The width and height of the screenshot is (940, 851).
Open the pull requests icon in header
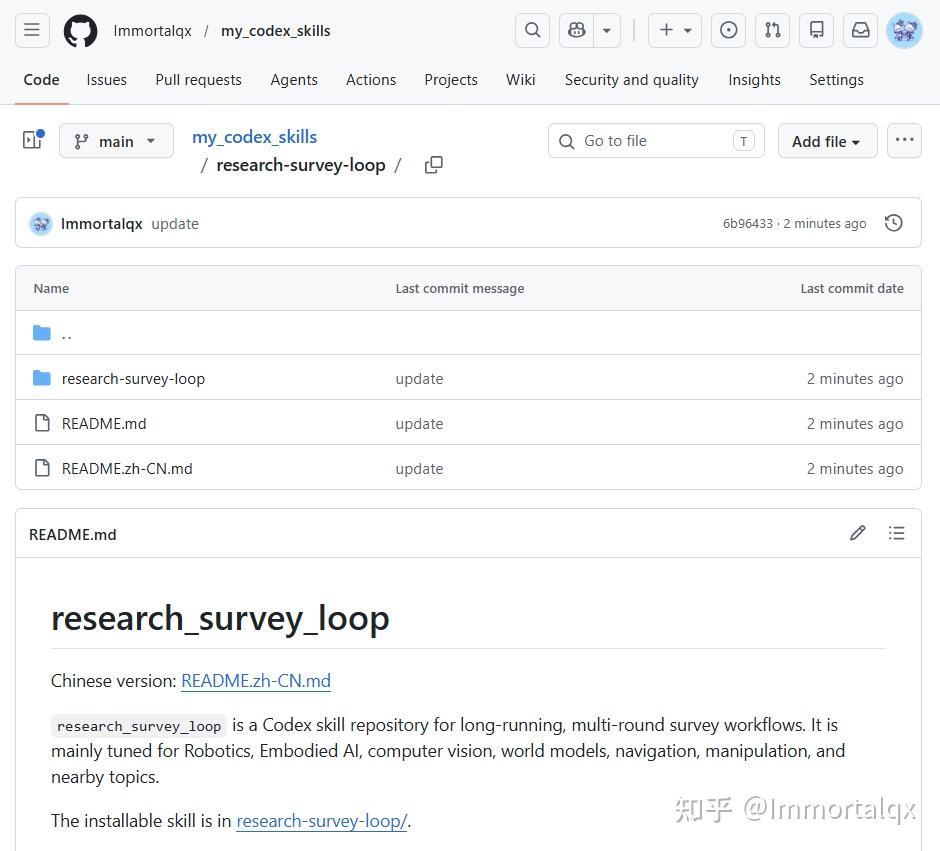(773, 30)
